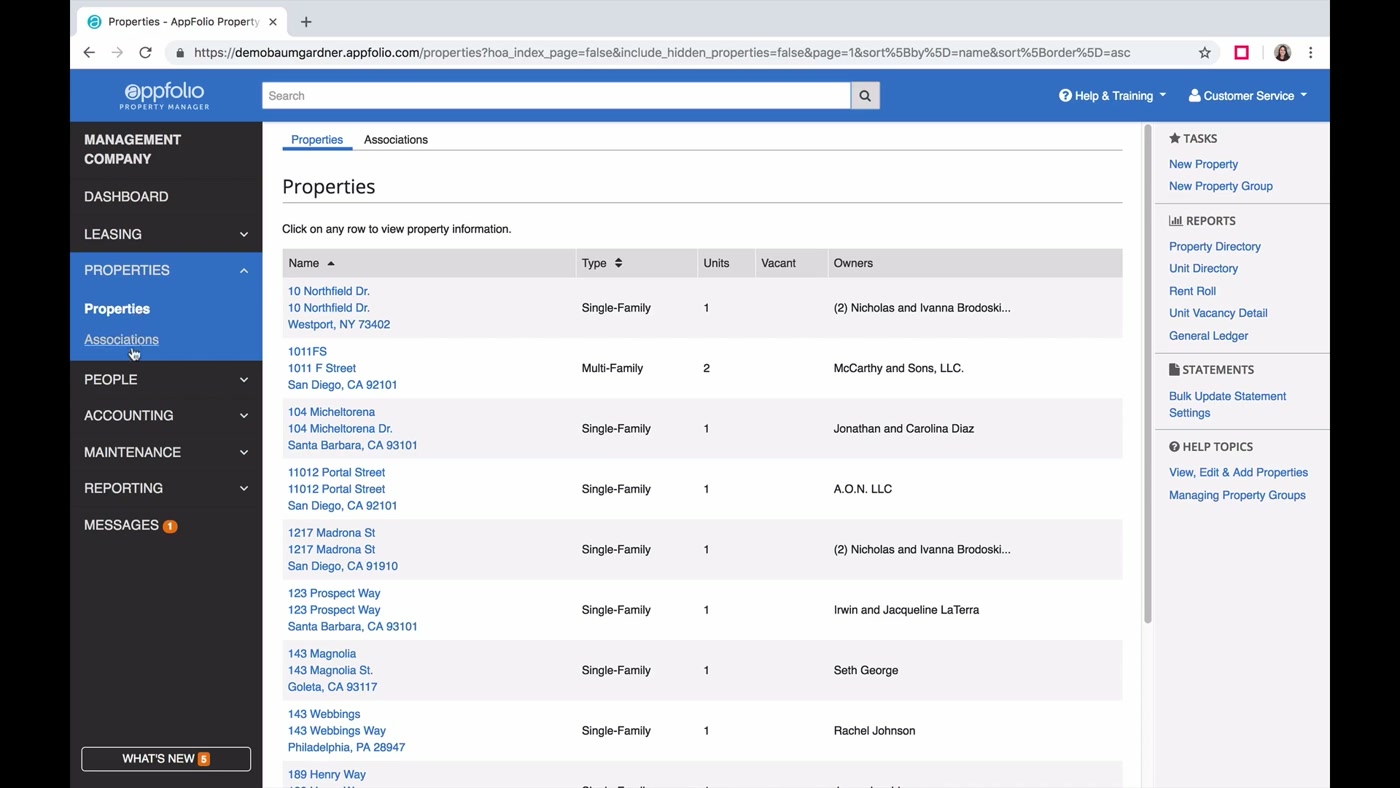This screenshot has height=788, width=1400.
Task: Click the forward navigation arrow
Action: 117,53
